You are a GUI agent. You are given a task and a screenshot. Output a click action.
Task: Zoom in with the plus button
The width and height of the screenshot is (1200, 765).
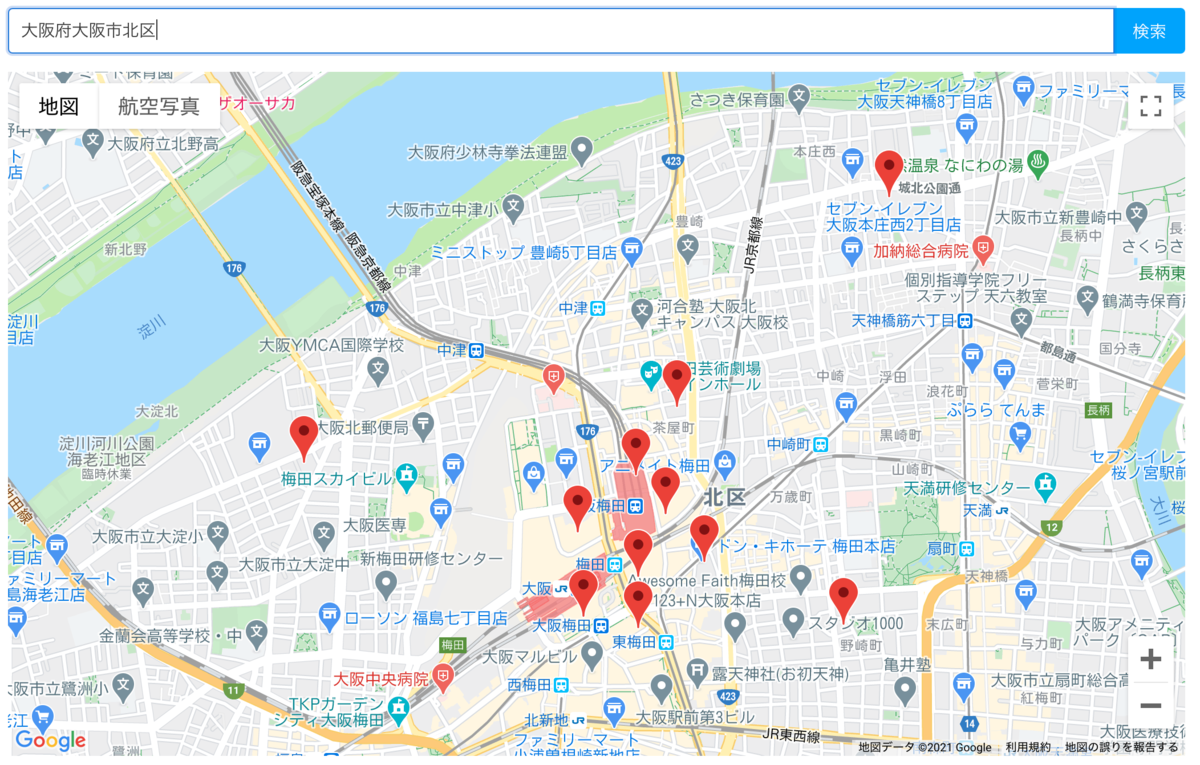tap(1151, 659)
